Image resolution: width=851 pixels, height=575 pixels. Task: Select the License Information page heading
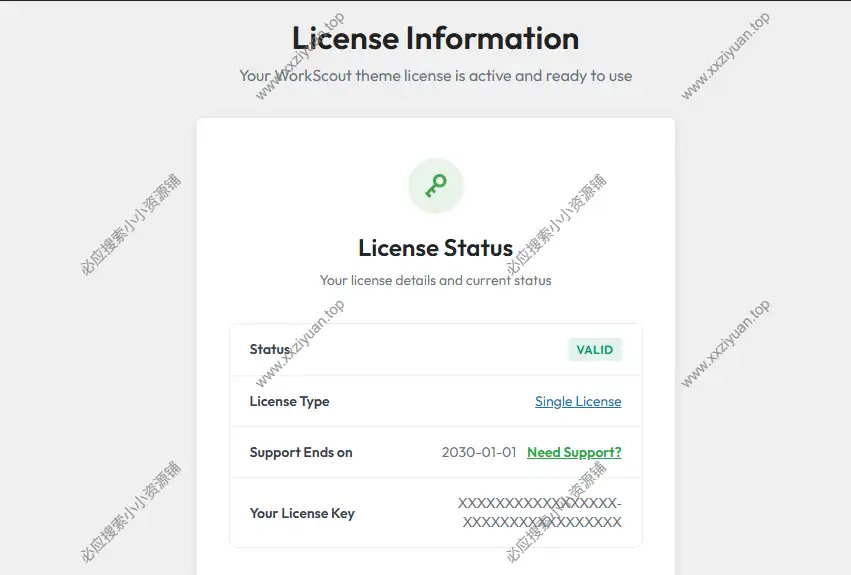coord(435,39)
